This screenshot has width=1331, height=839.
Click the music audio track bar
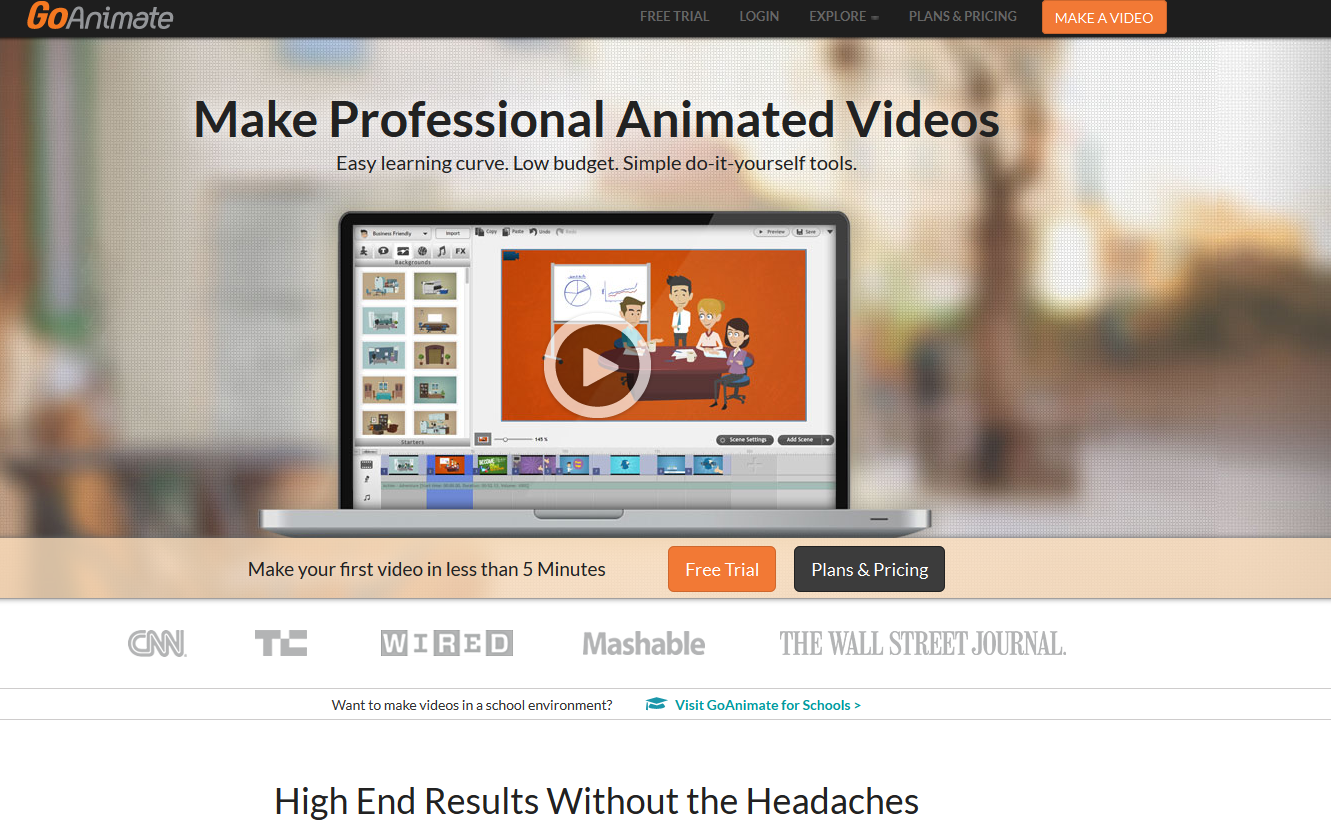[608, 486]
